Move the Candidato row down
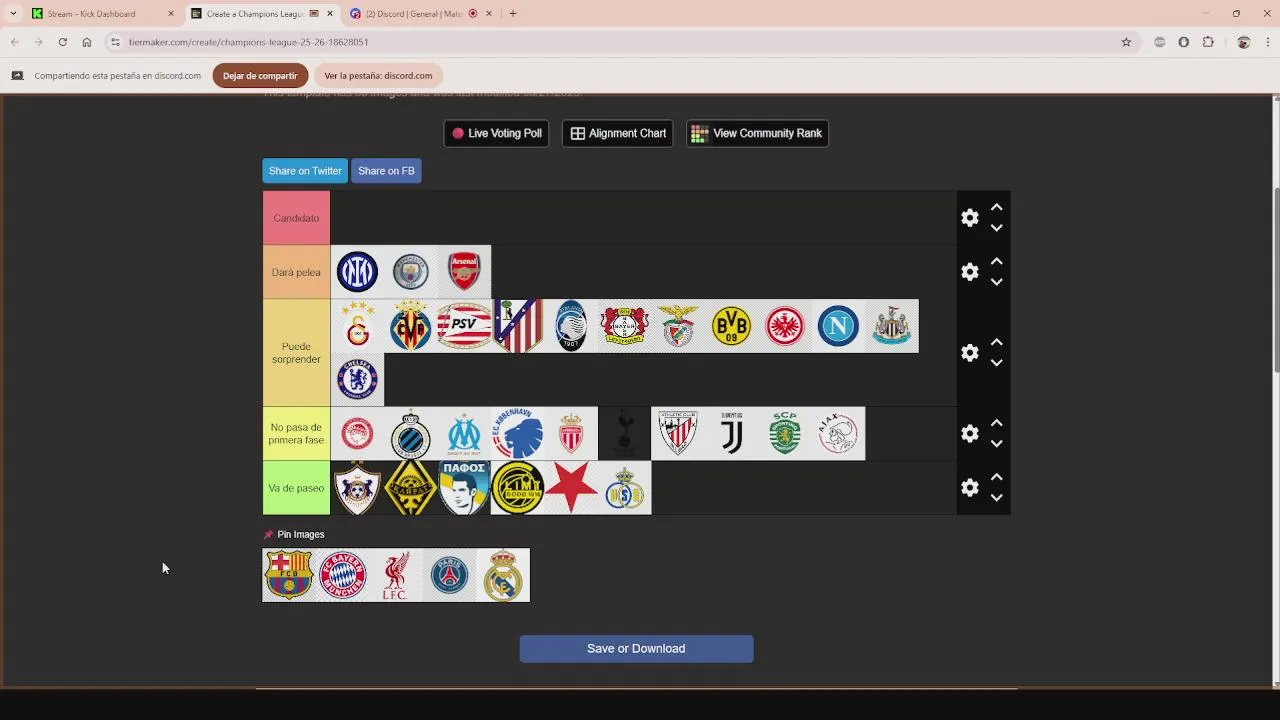This screenshot has width=1280, height=720. point(997,228)
